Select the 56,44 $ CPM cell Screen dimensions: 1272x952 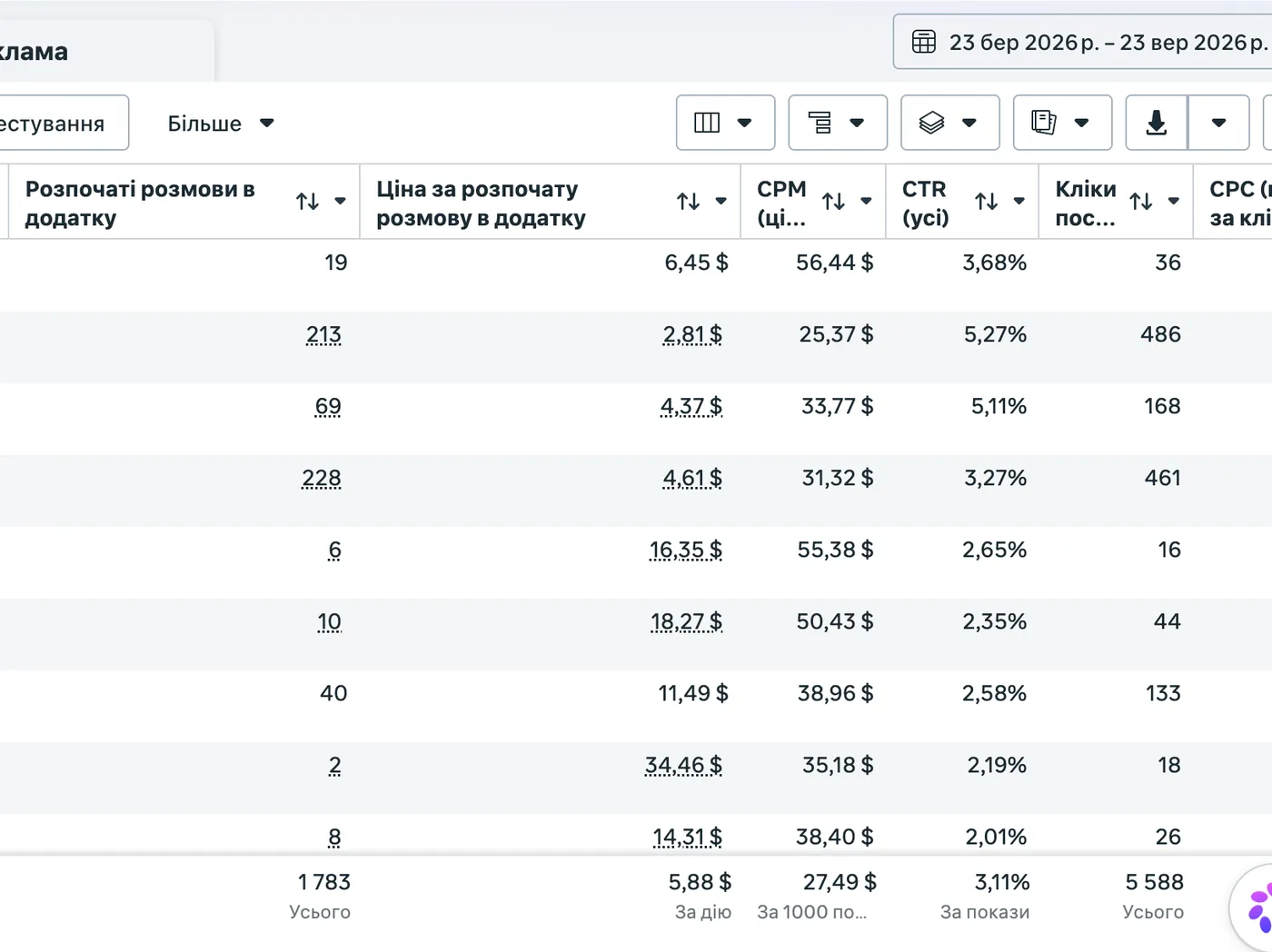(835, 263)
